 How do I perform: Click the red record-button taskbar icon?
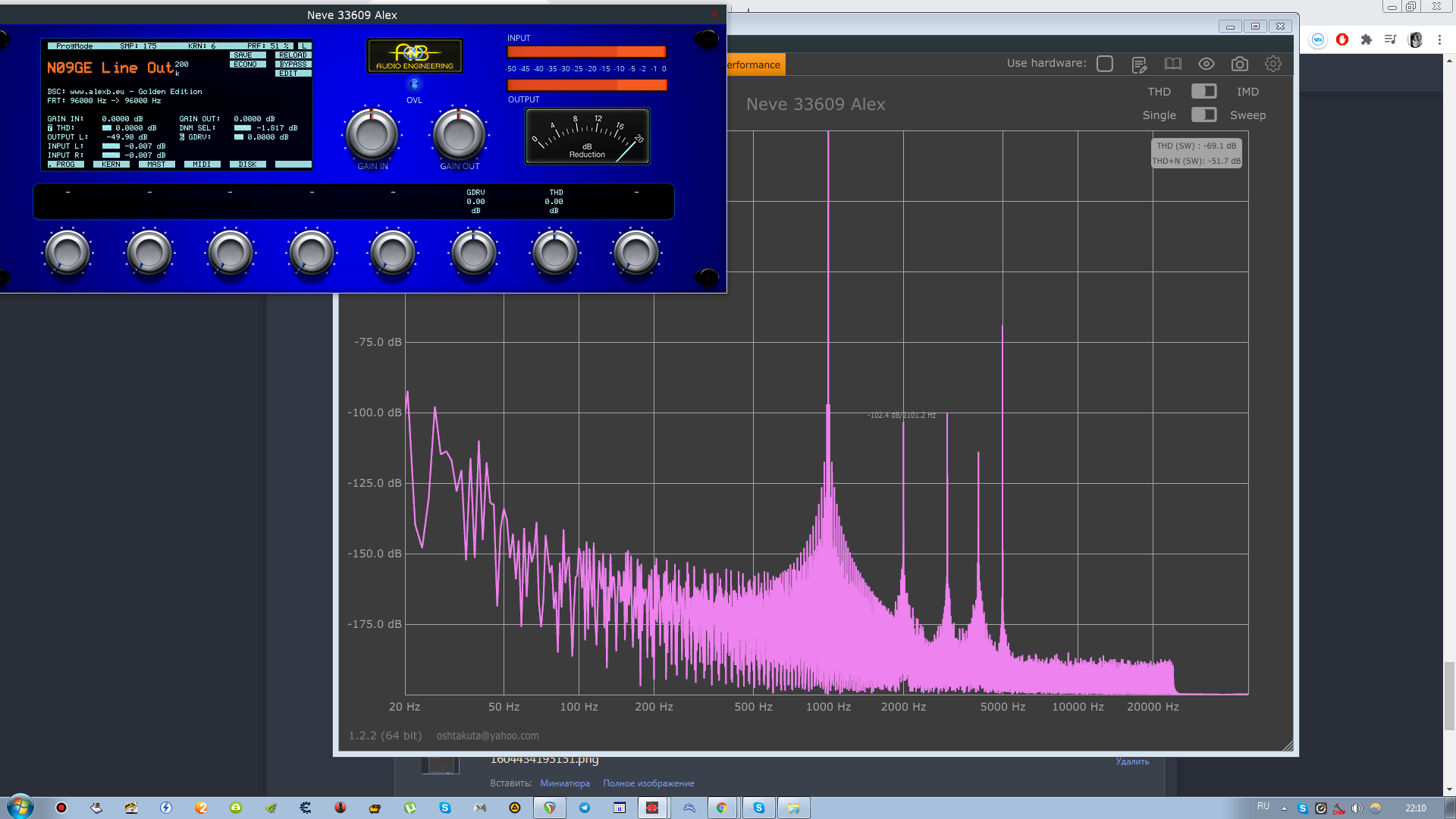pyautogui.click(x=61, y=808)
